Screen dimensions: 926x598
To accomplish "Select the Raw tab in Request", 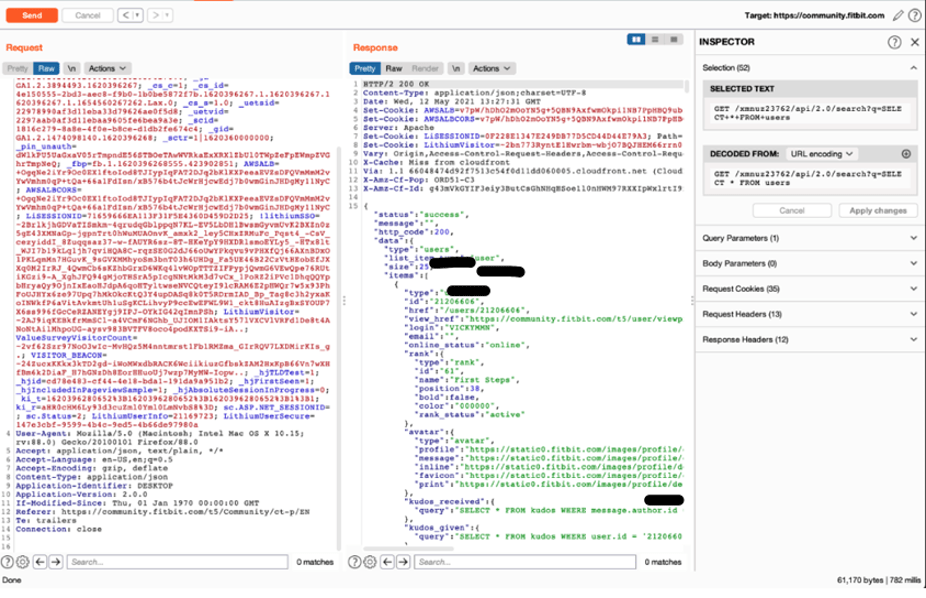I will tap(47, 68).
